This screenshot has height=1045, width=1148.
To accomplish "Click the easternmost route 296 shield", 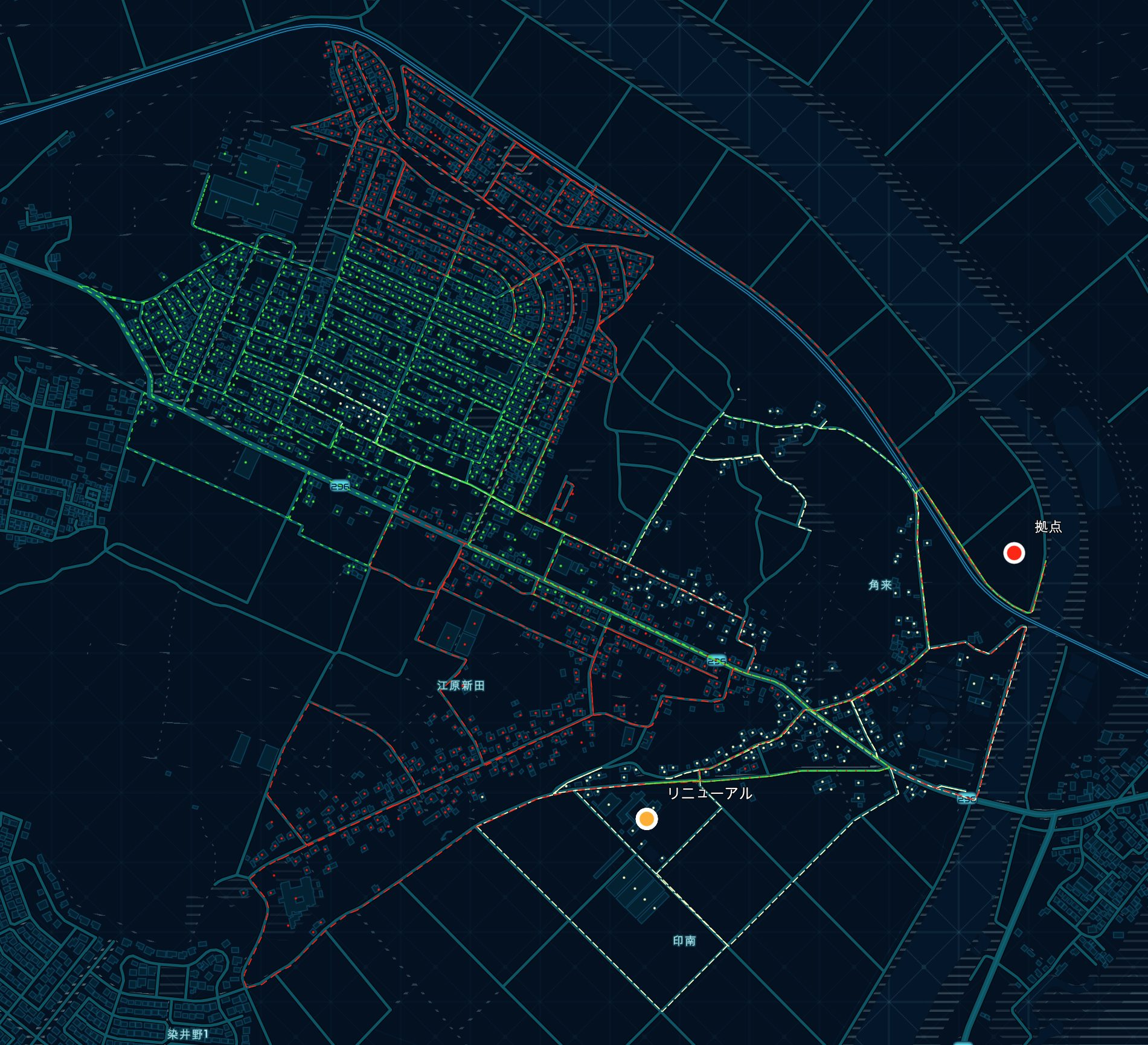I will click(966, 799).
